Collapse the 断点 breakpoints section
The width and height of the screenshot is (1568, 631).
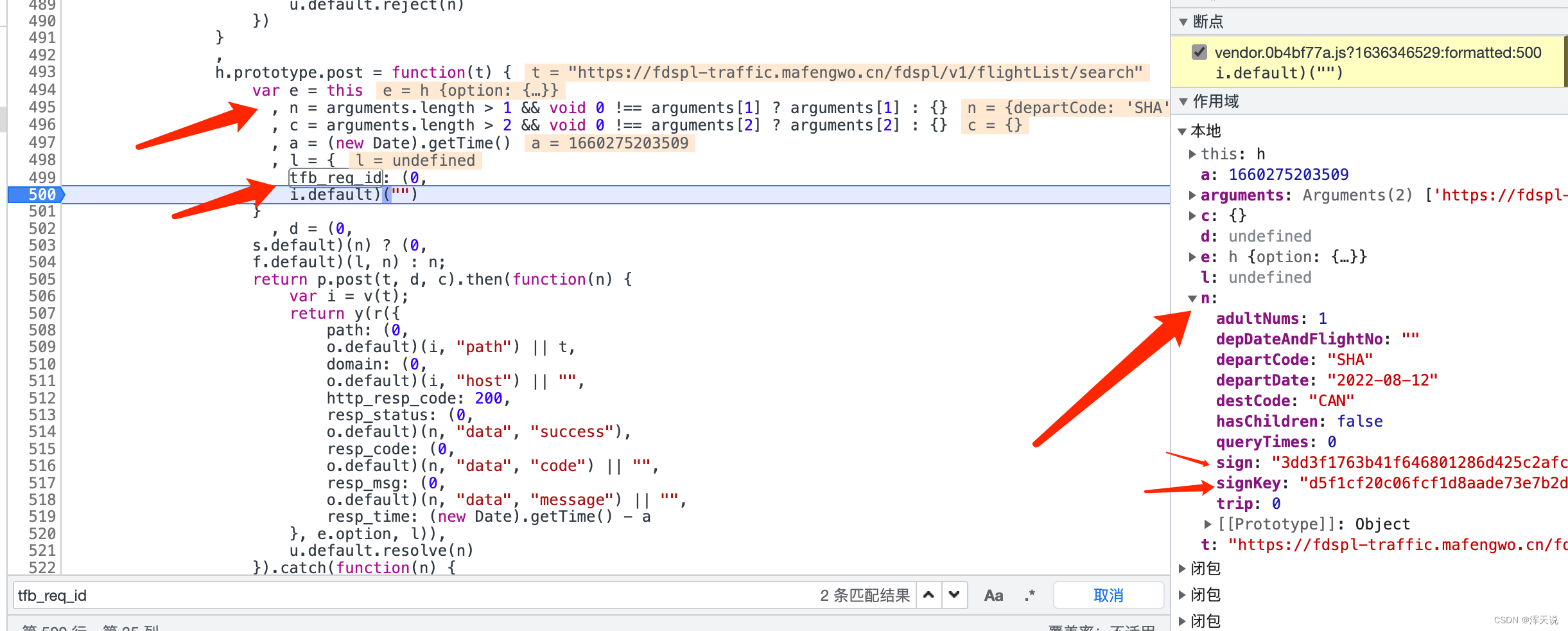tap(1183, 22)
